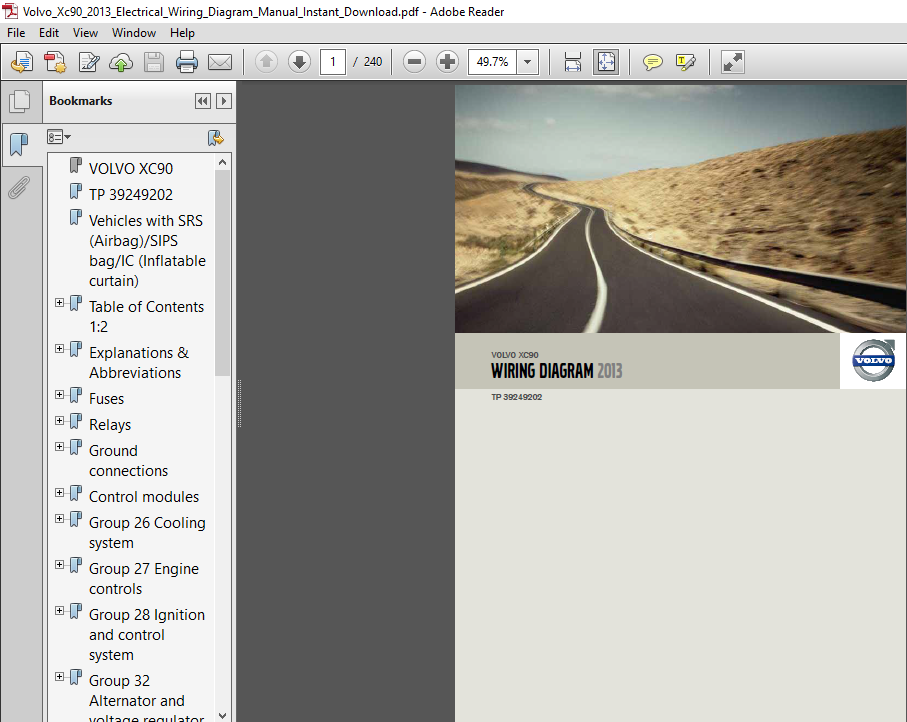Select the Fuses bookmark label

pos(106,399)
